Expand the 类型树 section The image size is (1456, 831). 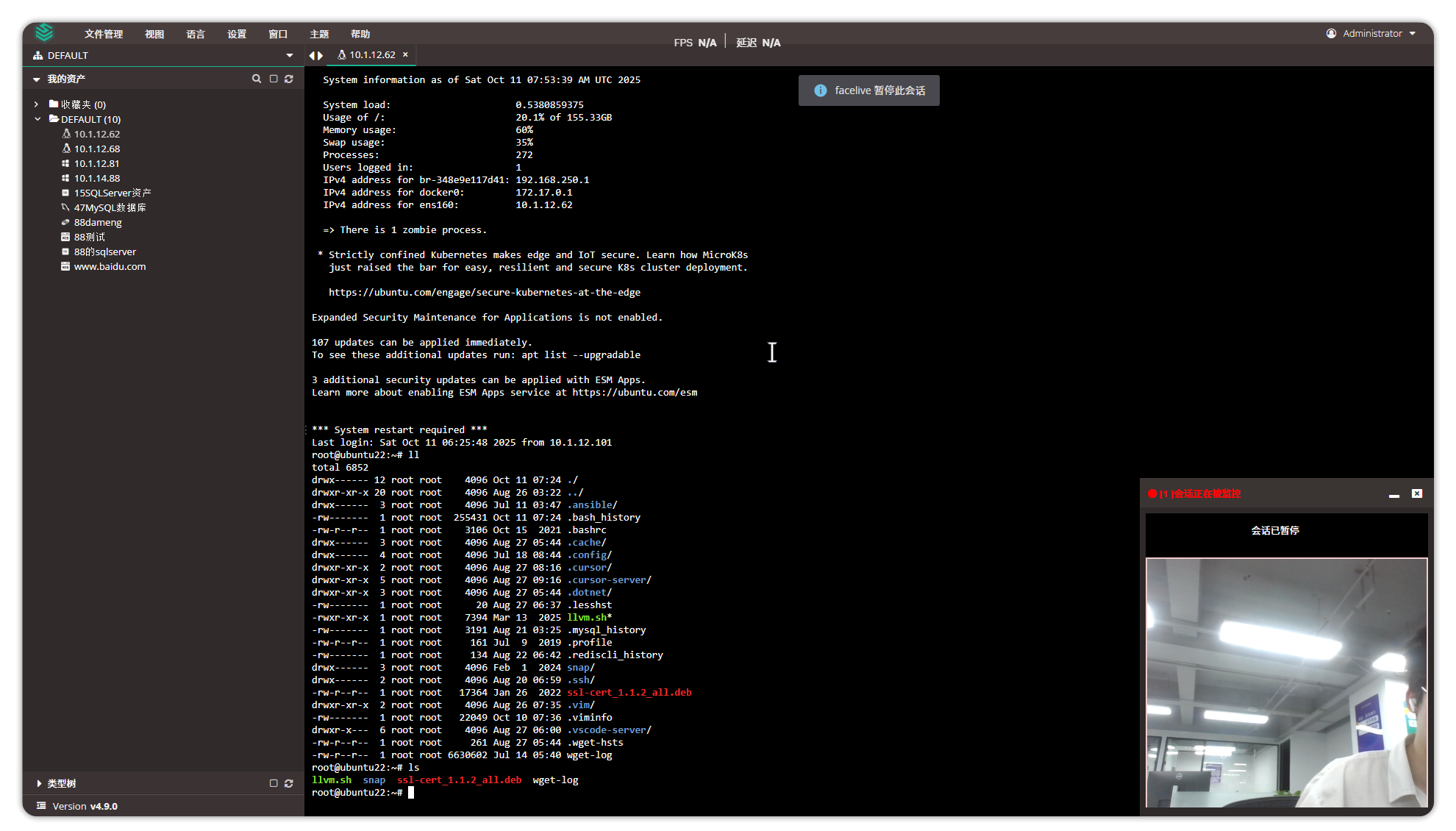pyautogui.click(x=39, y=783)
